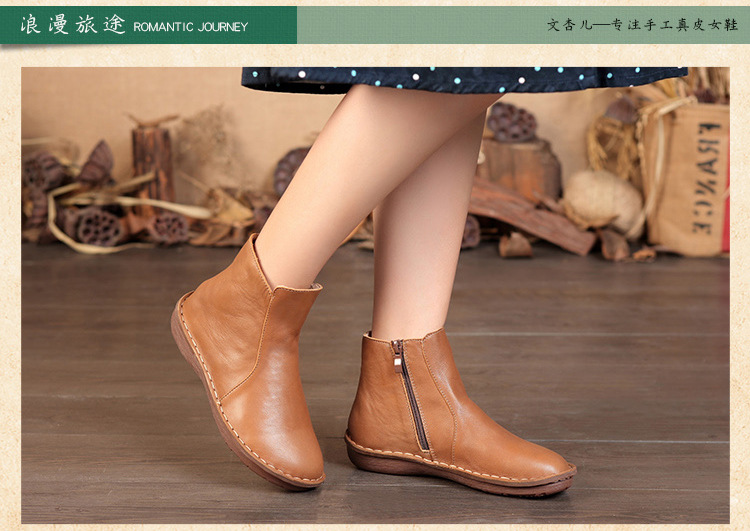This screenshot has width=750, height=531.
Task: Click the 'ROMANTIC JOURNEY' banner text
Action: coord(191,27)
